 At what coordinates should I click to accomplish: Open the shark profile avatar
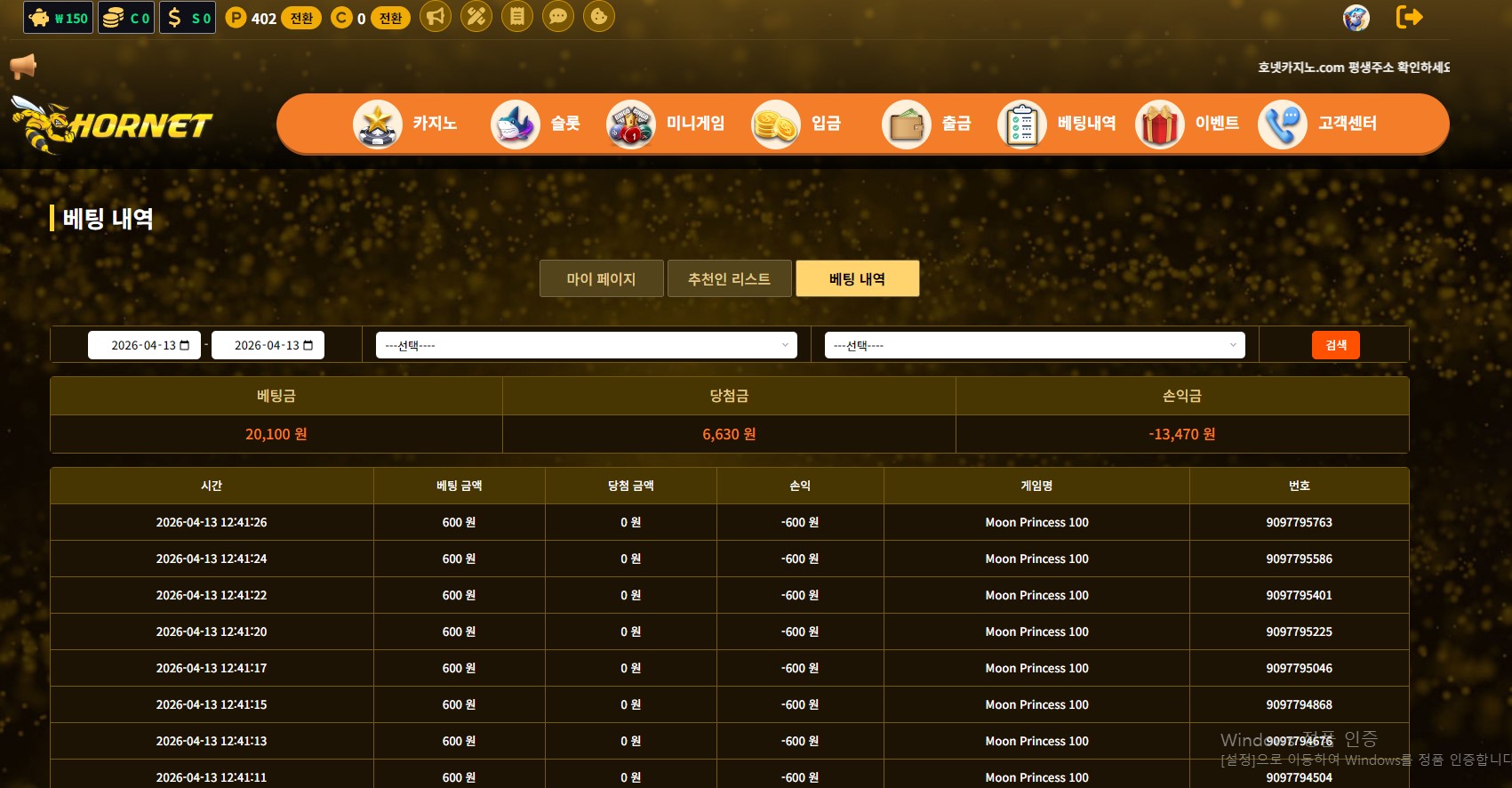pyautogui.click(x=1356, y=18)
